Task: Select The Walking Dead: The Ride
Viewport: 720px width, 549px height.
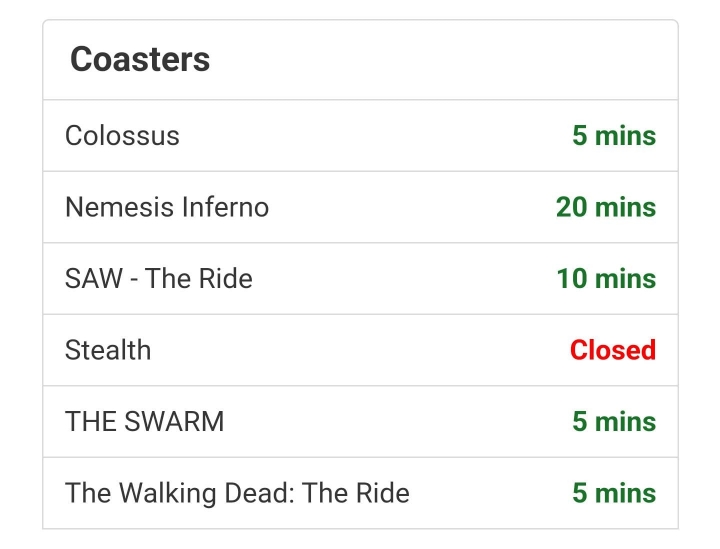Action: tap(360, 493)
